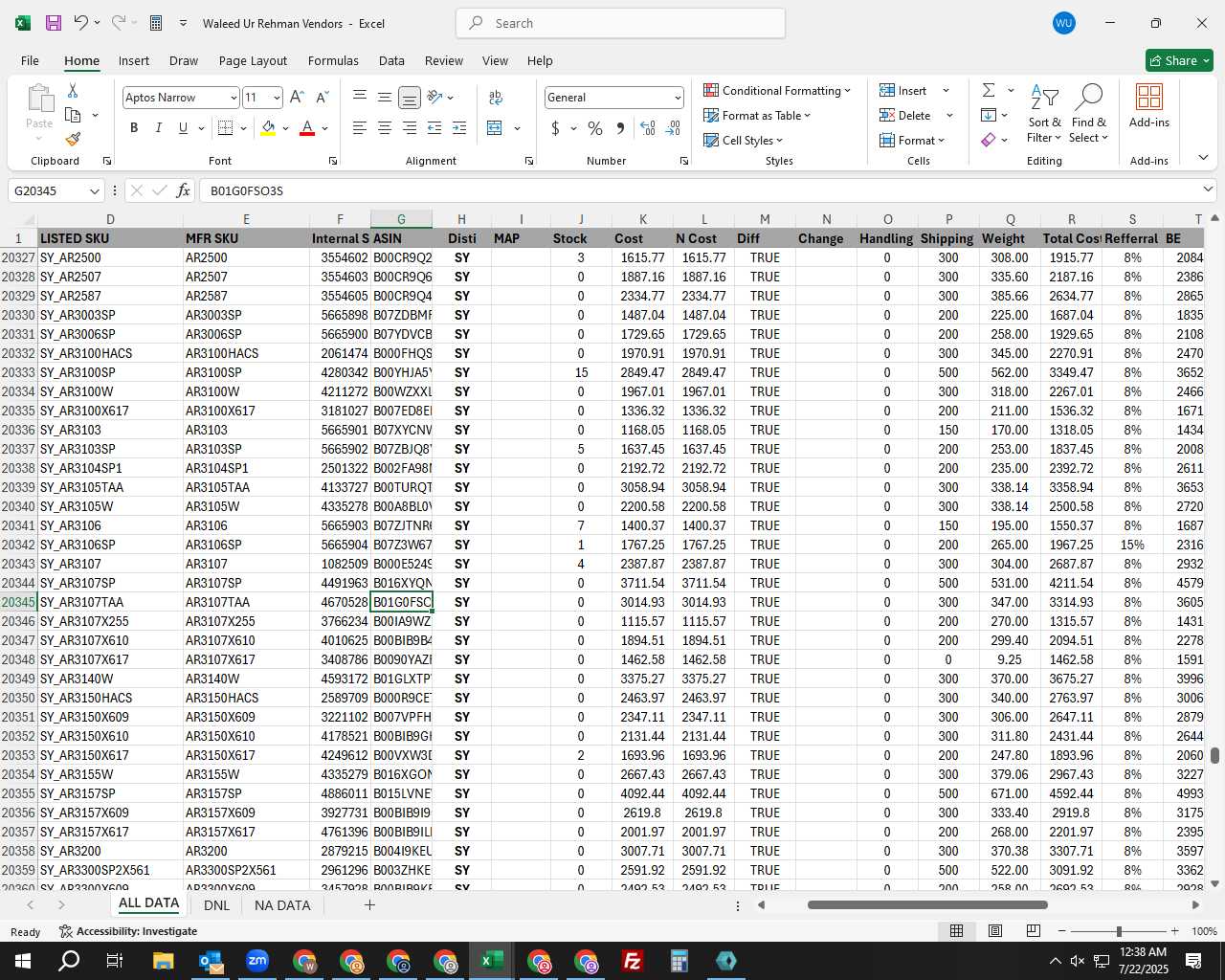The image size is (1225, 980).
Task: Open Conditional Formatting menu
Action: [x=777, y=91]
